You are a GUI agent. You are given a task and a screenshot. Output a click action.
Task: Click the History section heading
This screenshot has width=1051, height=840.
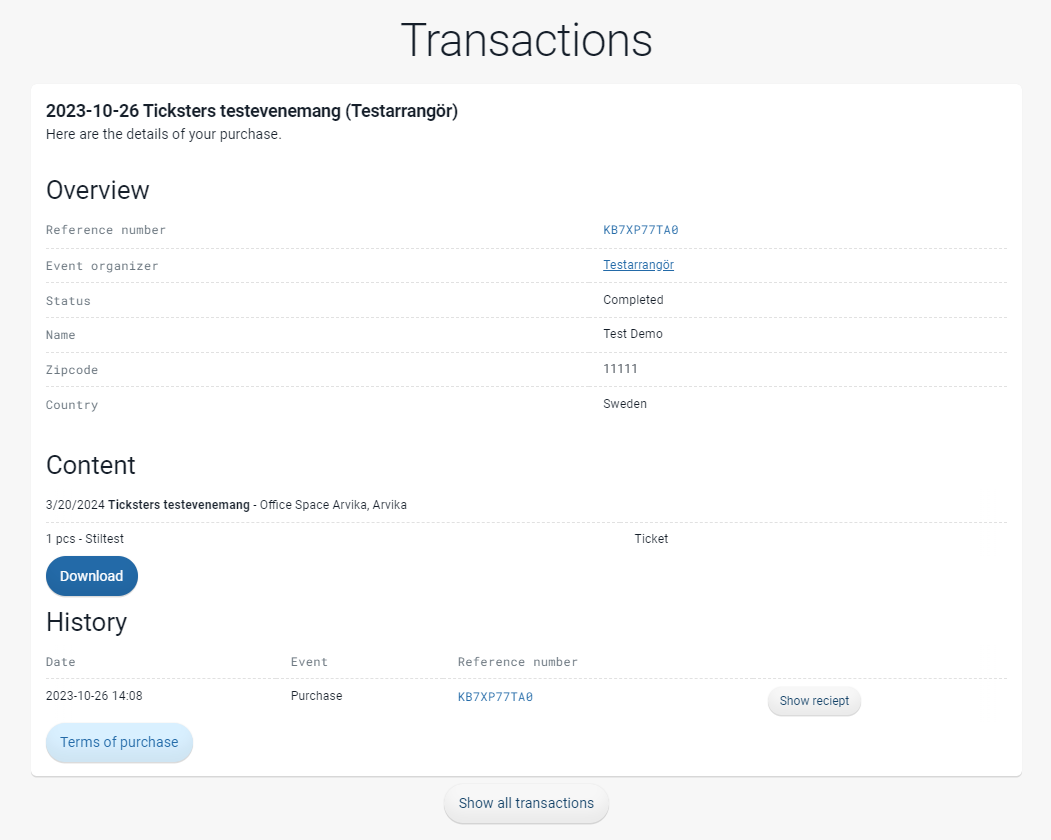[86, 622]
